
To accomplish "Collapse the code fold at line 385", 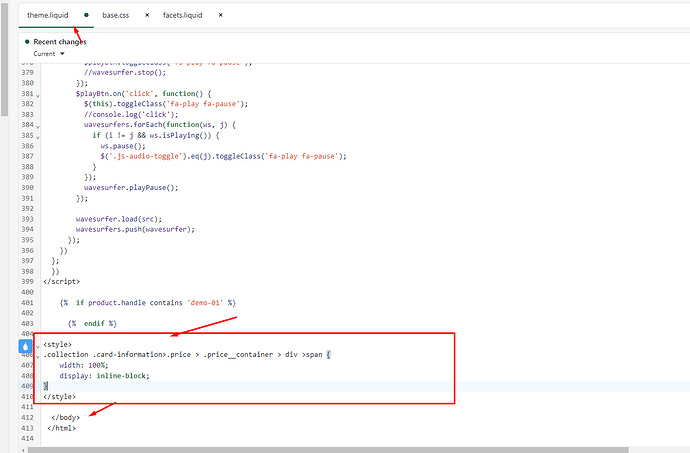I will point(38,135).
